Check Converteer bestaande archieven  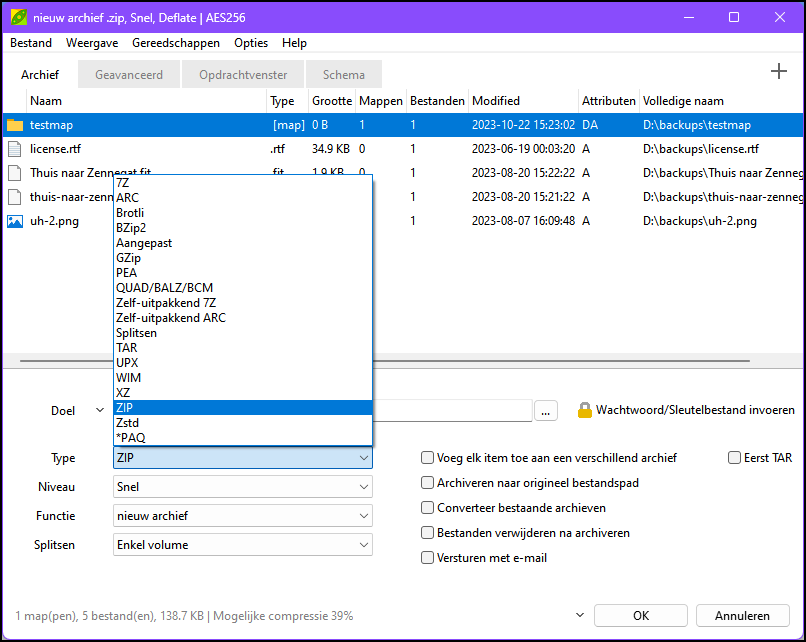428,508
